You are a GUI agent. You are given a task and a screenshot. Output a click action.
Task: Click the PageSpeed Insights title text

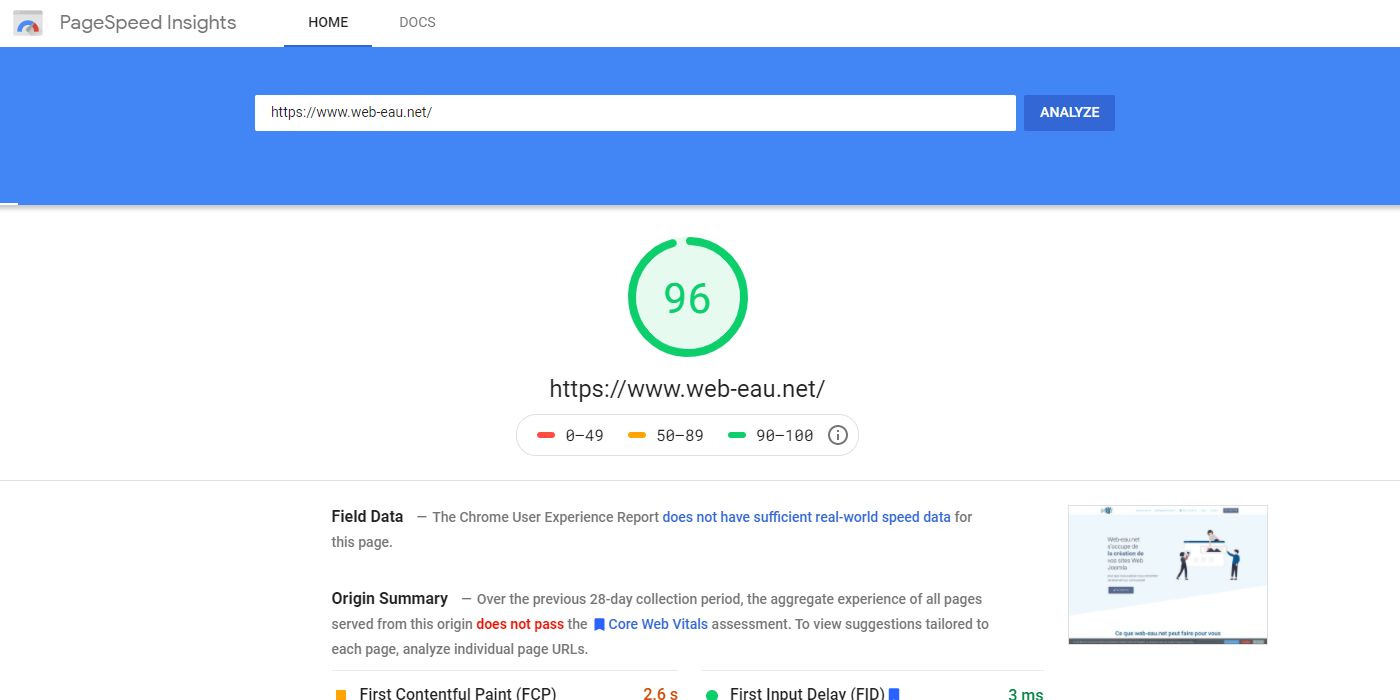[x=148, y=22]
